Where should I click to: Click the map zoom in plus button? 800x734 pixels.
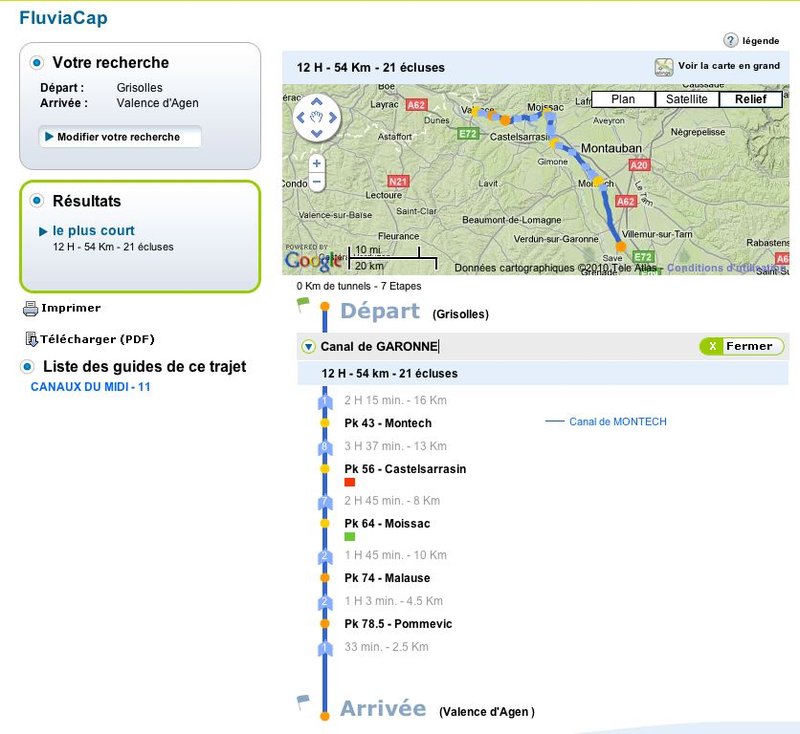coord(316,163)
